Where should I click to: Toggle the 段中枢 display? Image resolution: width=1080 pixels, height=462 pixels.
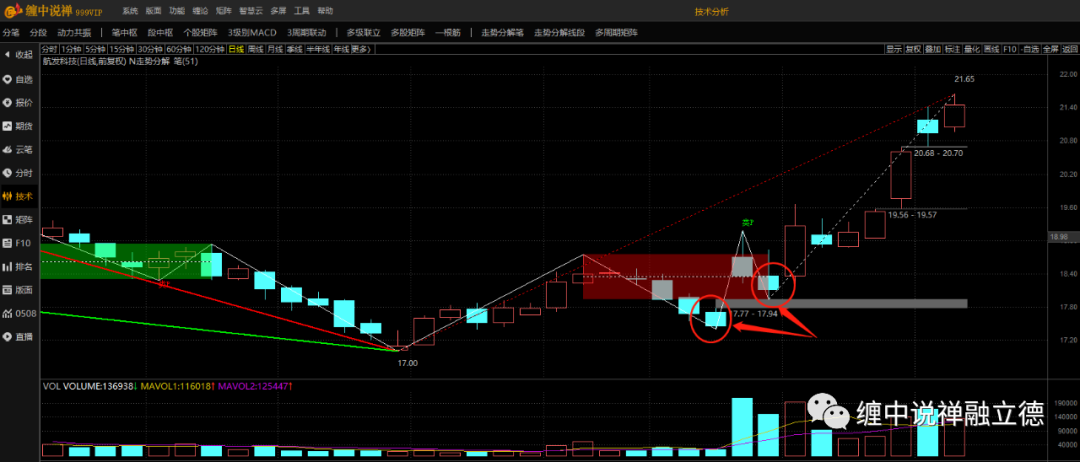160,32
